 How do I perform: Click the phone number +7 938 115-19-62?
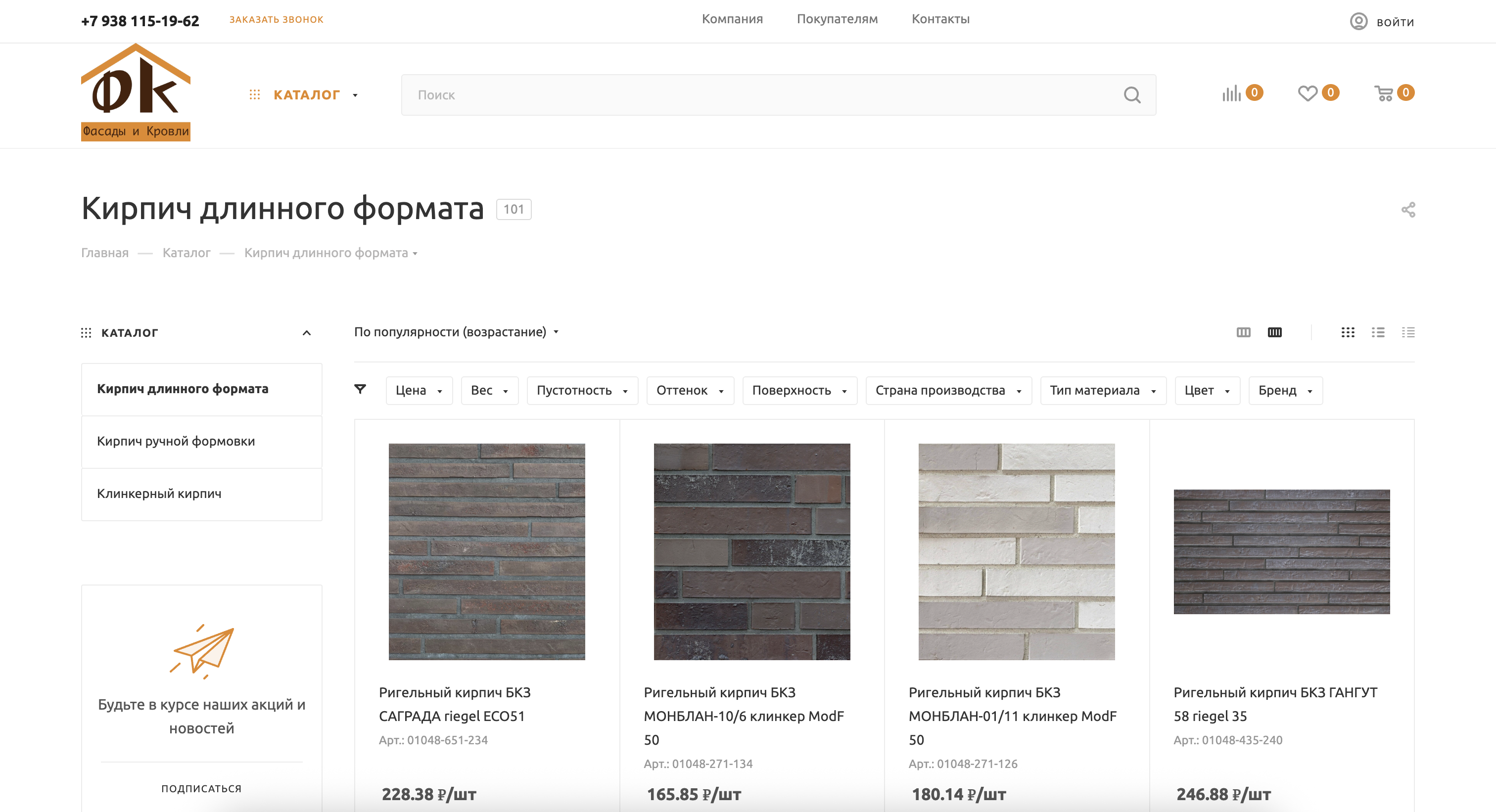(140, 21)
